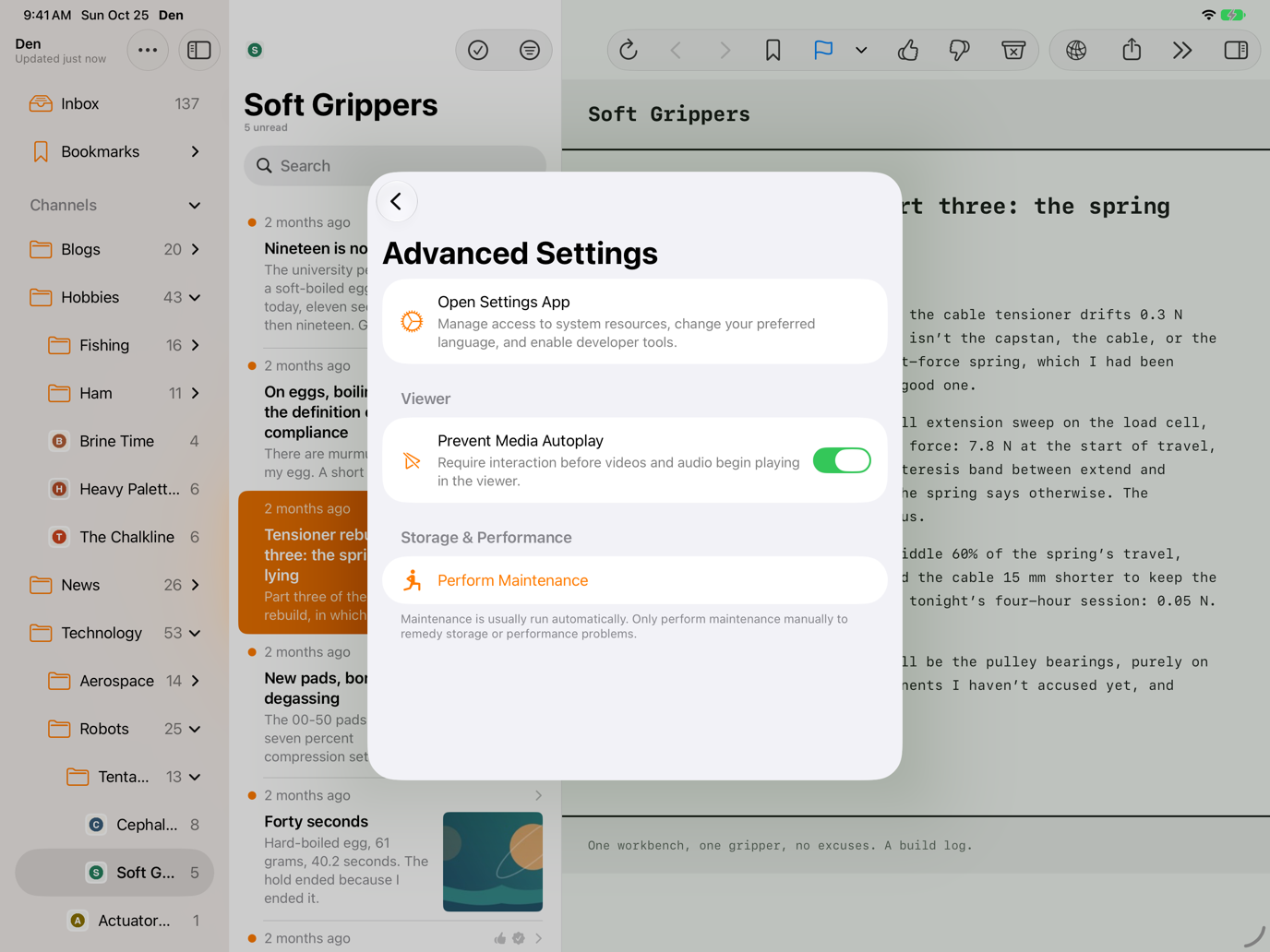The height and width of the screenshot is (952, 1270).
Task: Toggle the right inspector panel icon
Action: point(1236,50)
